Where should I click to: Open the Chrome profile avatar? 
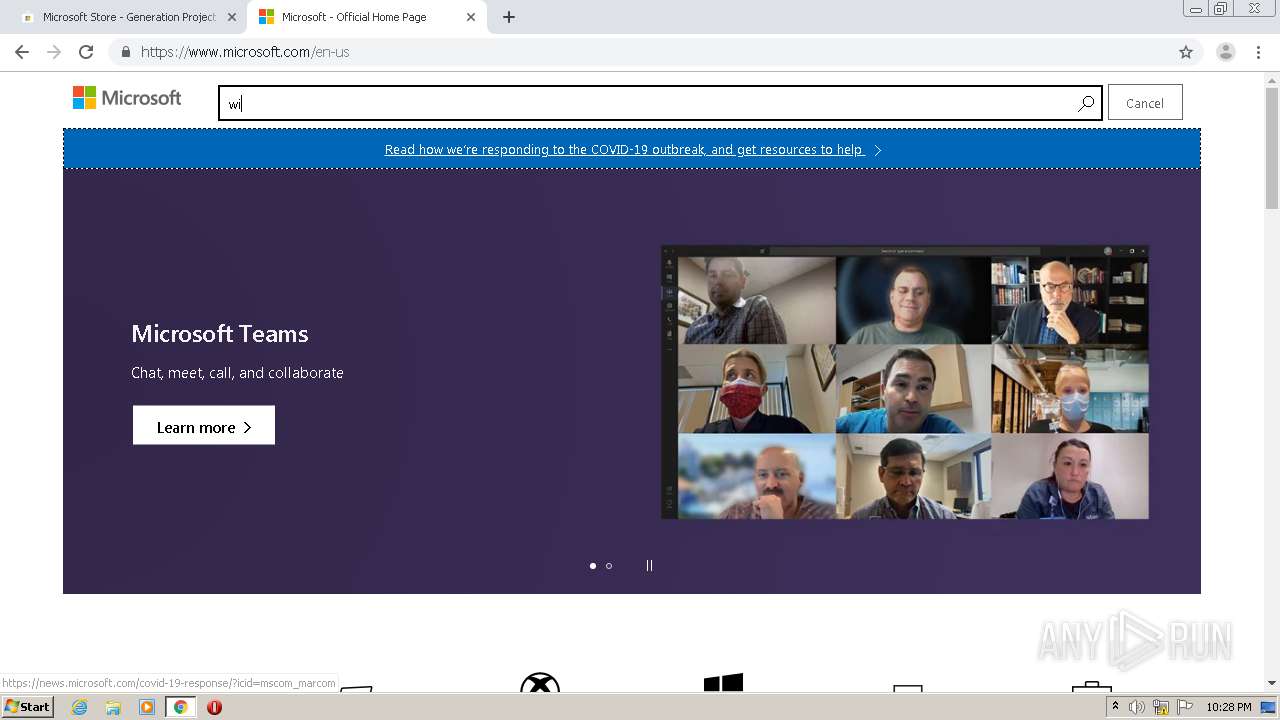click(x=1225, y=52)
